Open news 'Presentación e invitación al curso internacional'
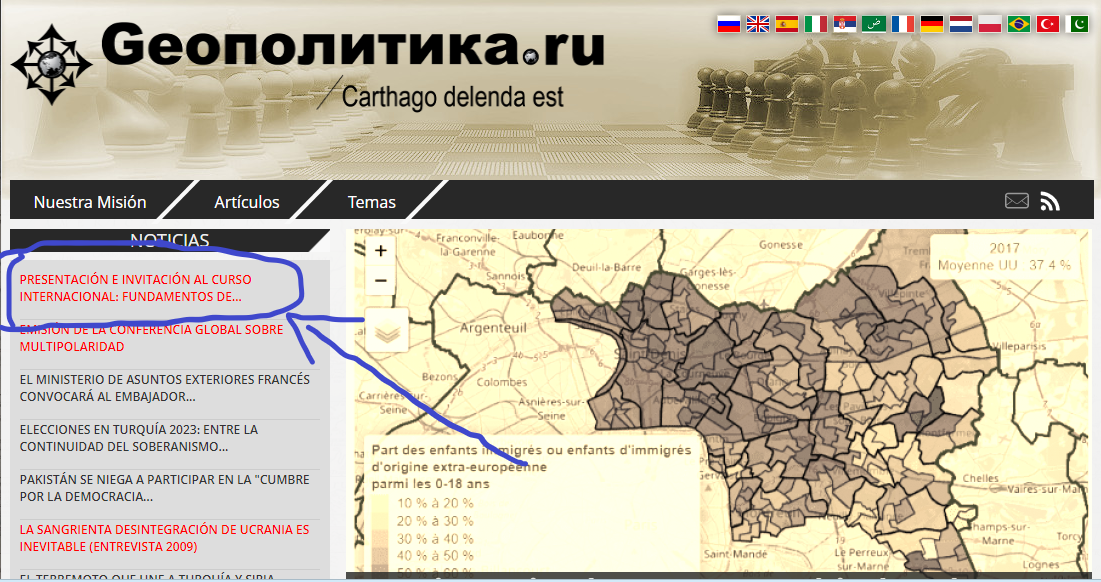Image resolution: width=1101 pixels, height=582 pixels. click(x=136, y=288)
